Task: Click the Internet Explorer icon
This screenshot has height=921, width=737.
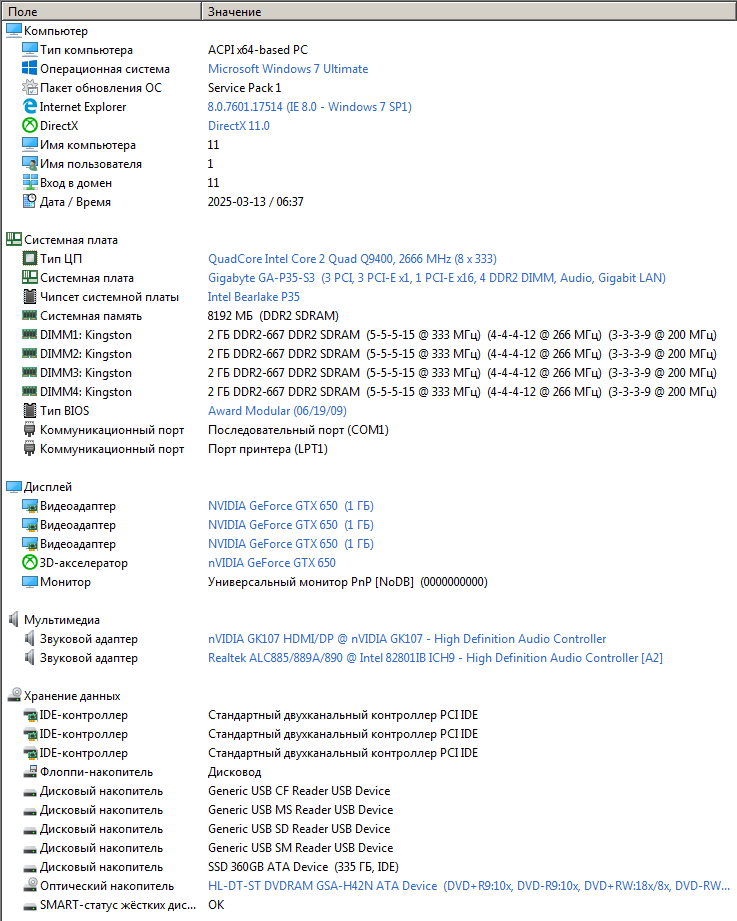Action: click(29, 106)
